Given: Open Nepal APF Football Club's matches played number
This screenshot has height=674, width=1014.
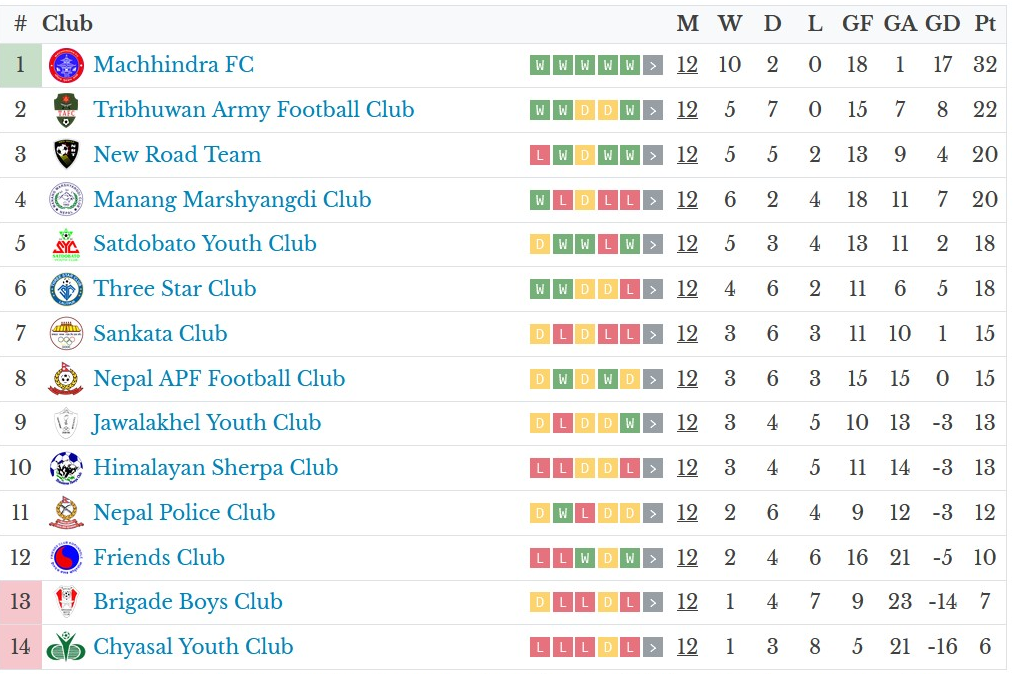Looking at the screenshot, I should point(687,379).
